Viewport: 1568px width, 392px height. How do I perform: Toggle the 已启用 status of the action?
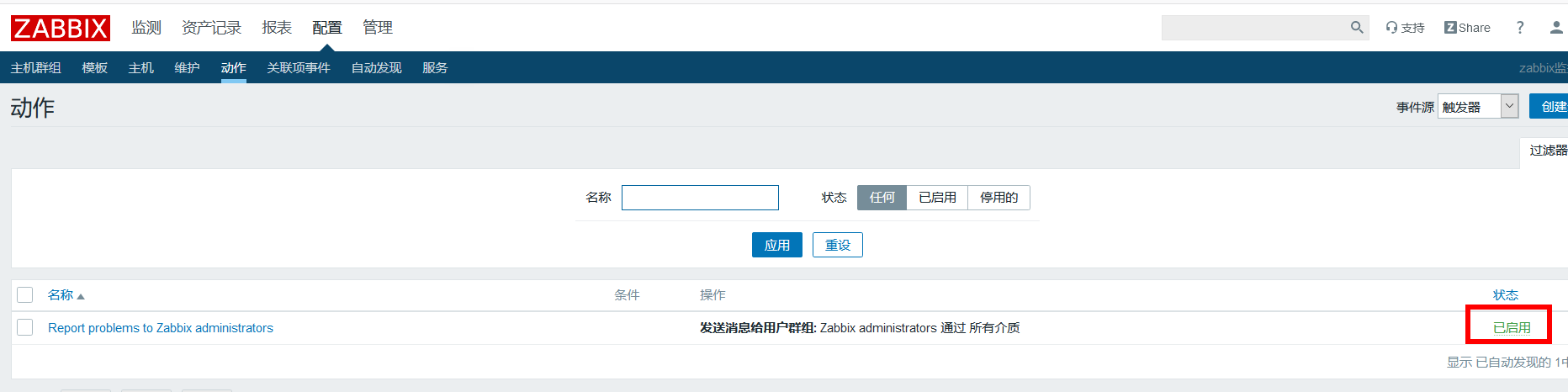click(x=1512, y=328)
